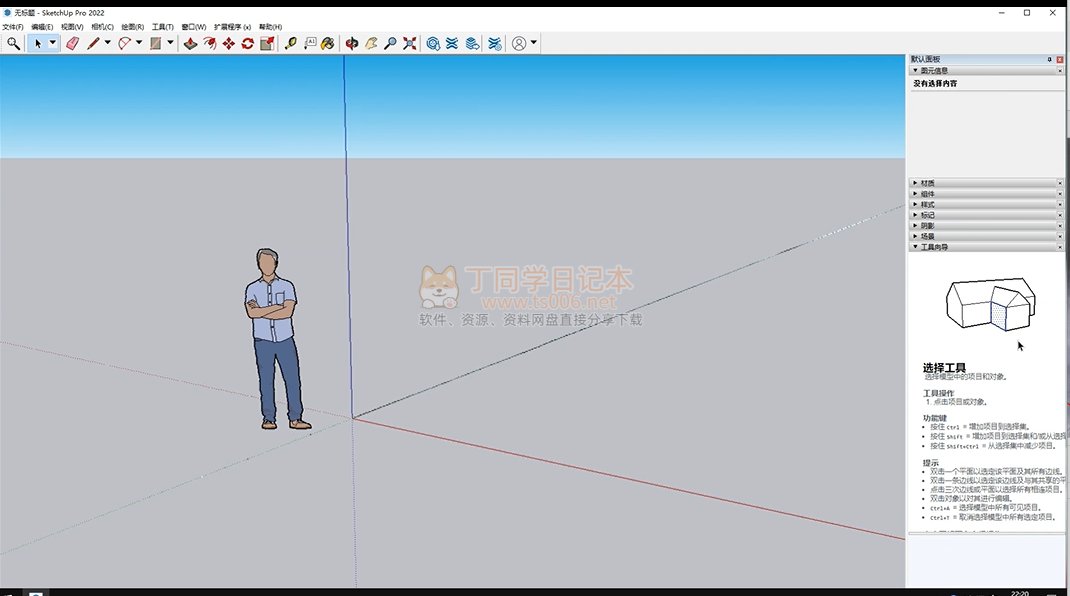
Task: Open the 文件(F) menu
Action: [12, 27]
